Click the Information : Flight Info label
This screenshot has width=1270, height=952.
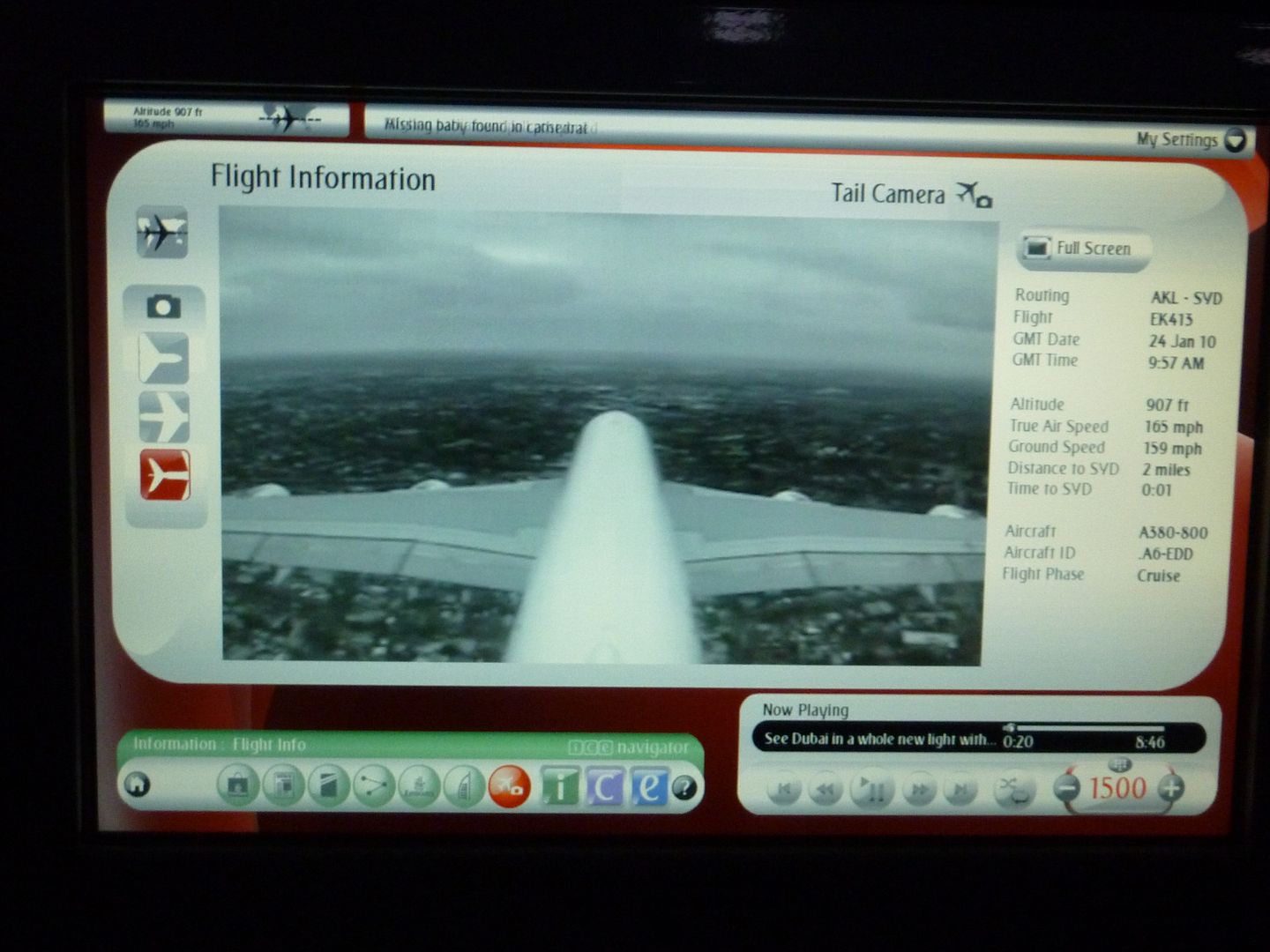coord(220,745)
